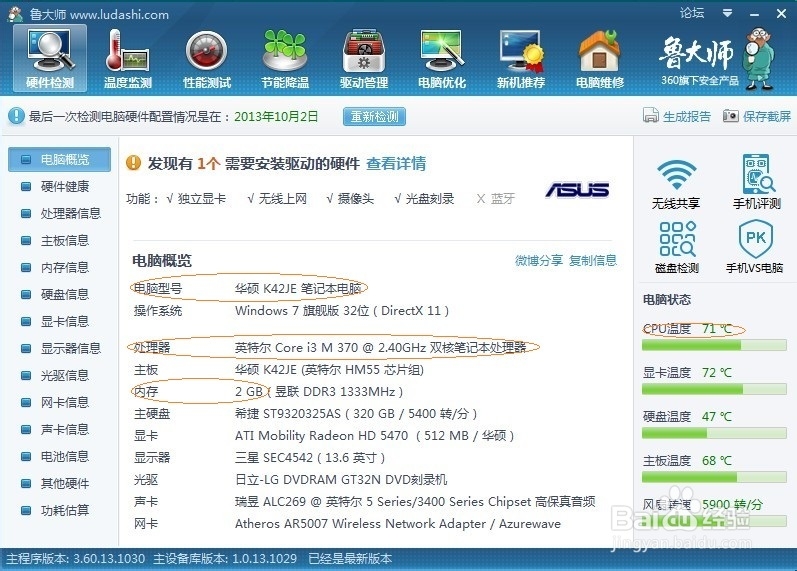797x571 pixels.
Task: Launch the 性能测试 performance test
Action: (x=206, y=58)
